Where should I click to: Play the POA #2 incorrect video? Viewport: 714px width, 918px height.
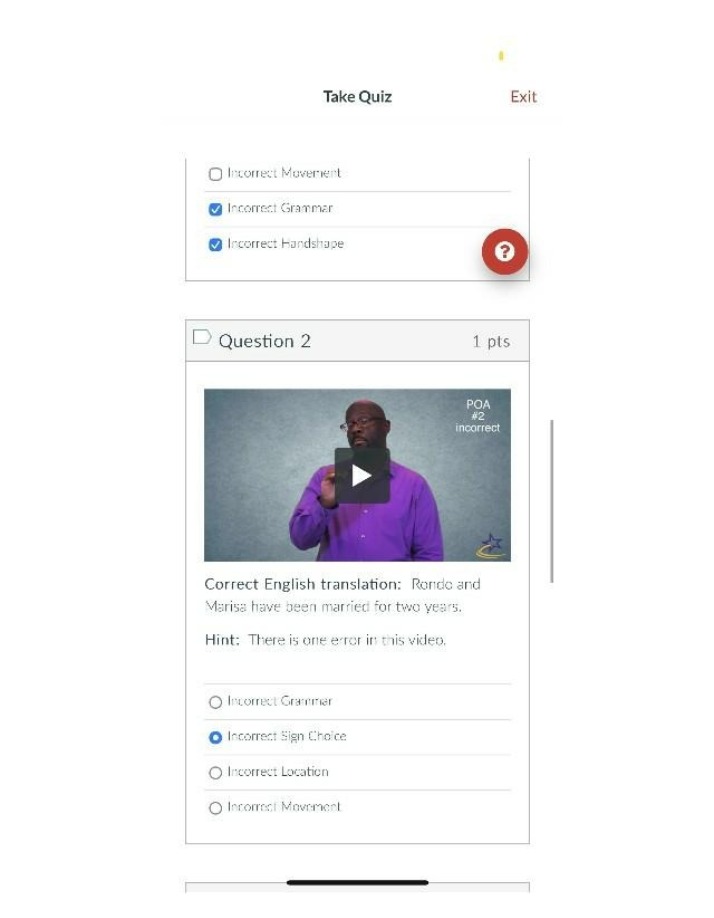pos(362,475)
